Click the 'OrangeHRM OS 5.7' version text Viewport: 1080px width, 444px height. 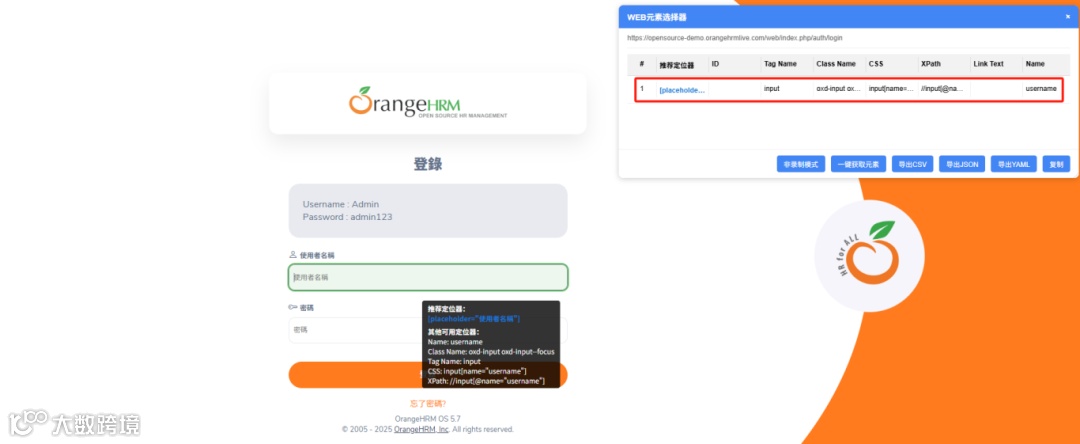[428, 419]
